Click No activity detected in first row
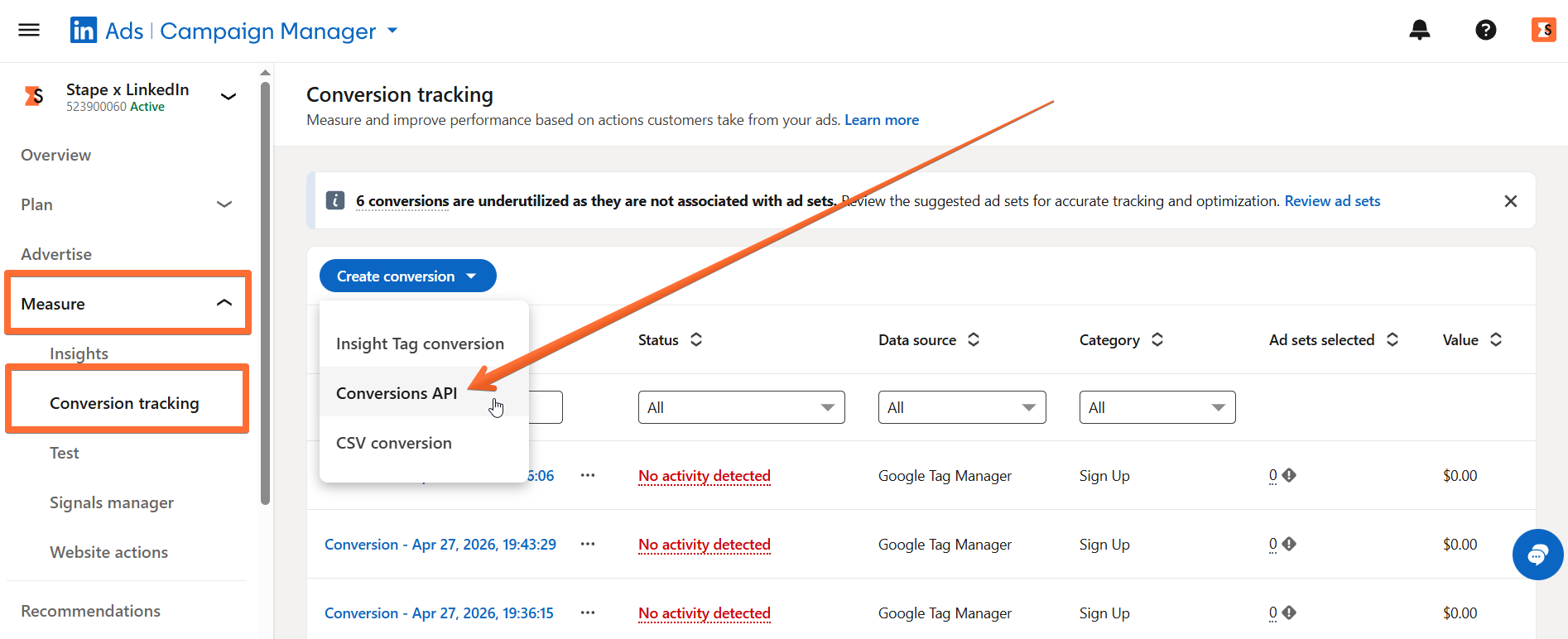Viewport: 1568px width, 639px height. tap(705, 476)
